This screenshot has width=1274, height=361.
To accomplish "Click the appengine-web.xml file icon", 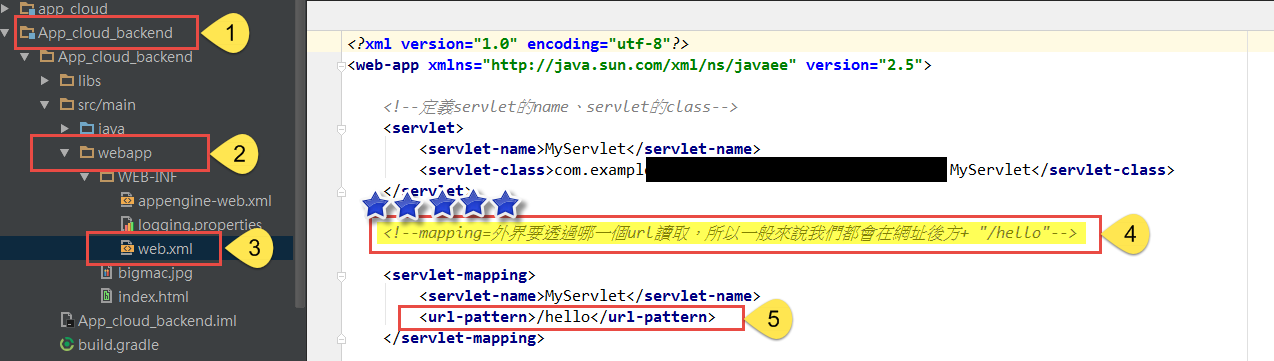I will pos(128,201).
